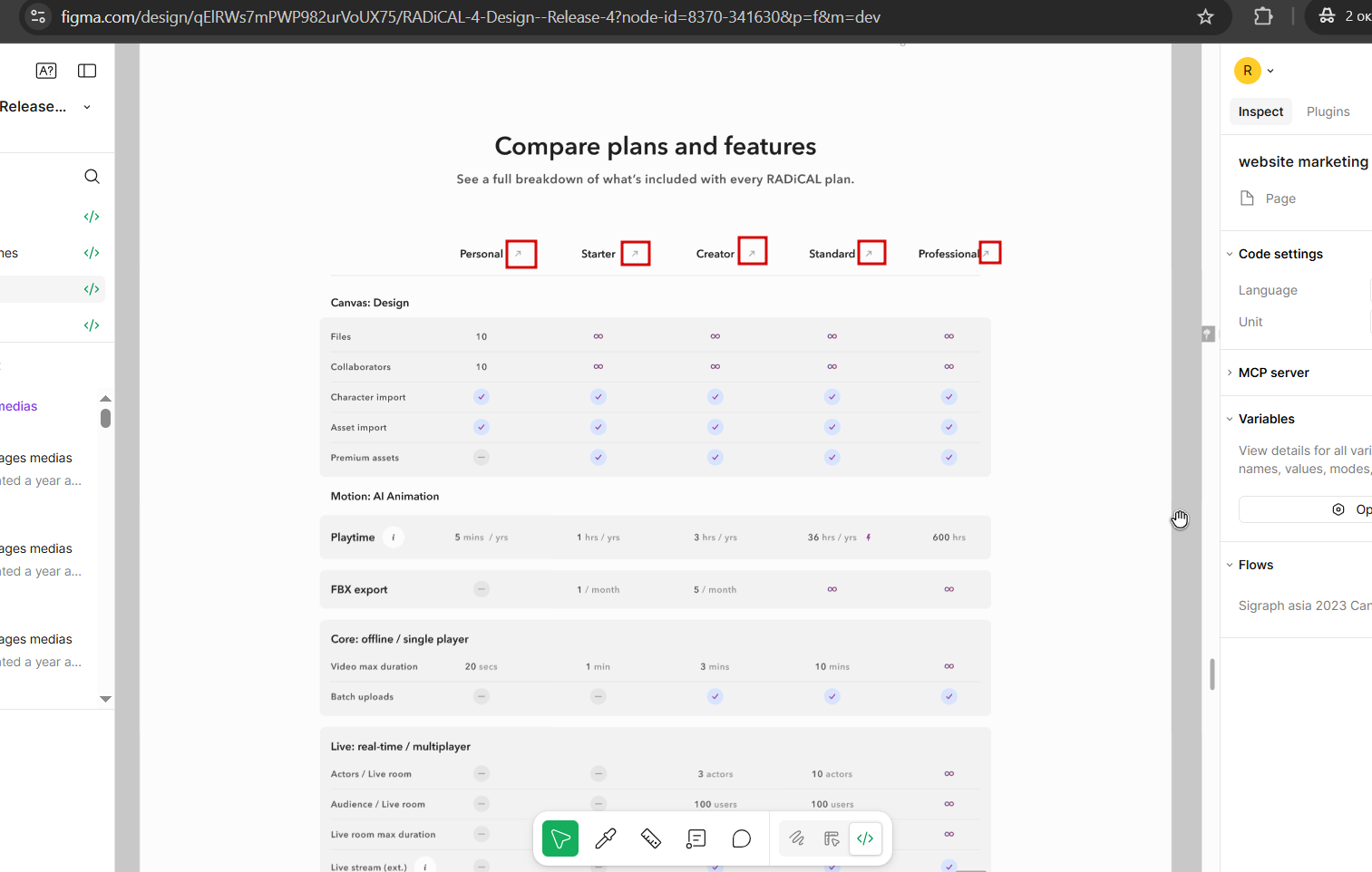Screen dimensions: 1372x872
Task: Select the 'Compare plans and features' heading
Action: coord(656,146)
